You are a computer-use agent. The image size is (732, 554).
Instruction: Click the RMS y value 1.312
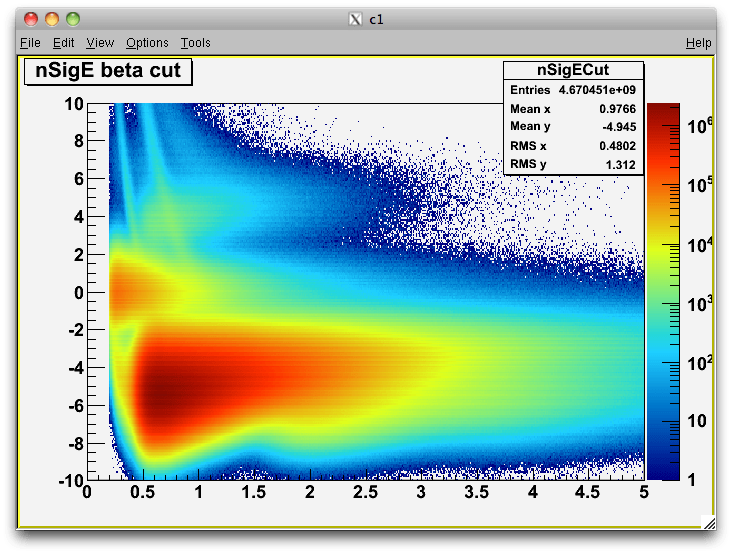click(x=620, y=165)
